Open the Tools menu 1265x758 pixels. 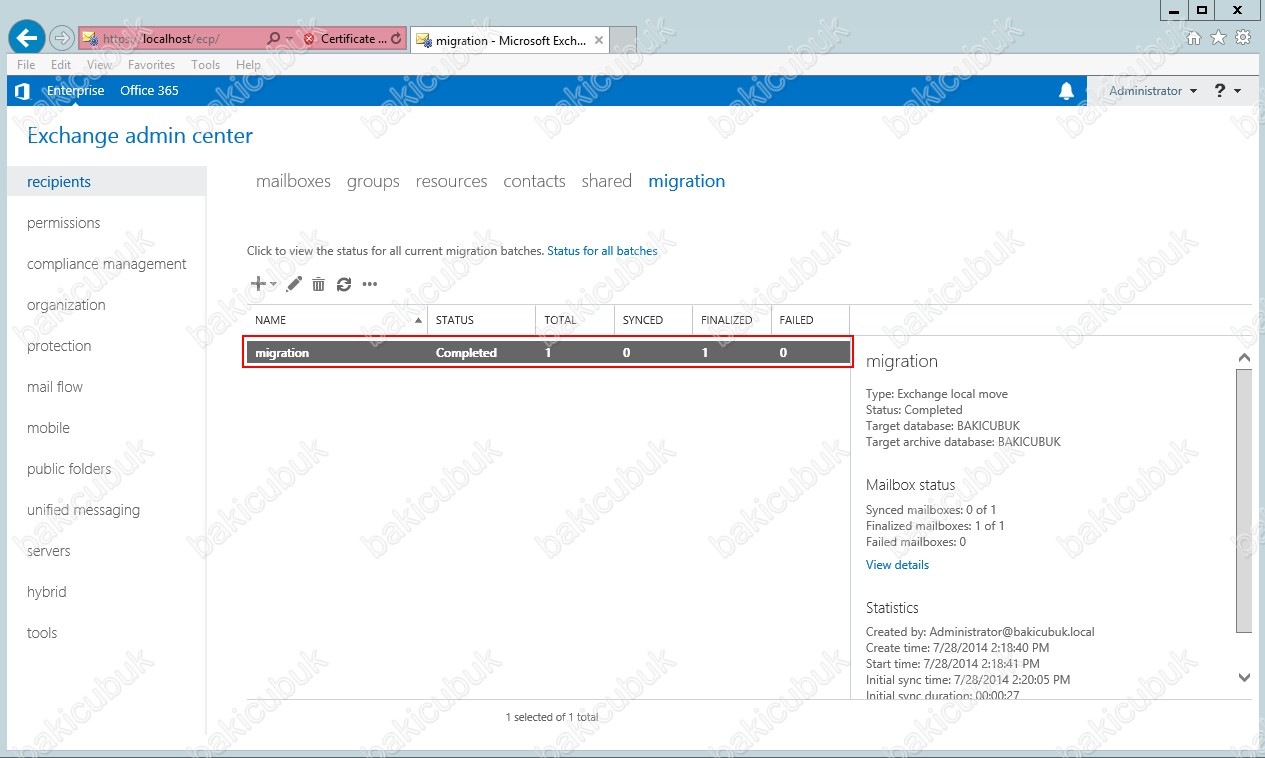pos(205,65)
